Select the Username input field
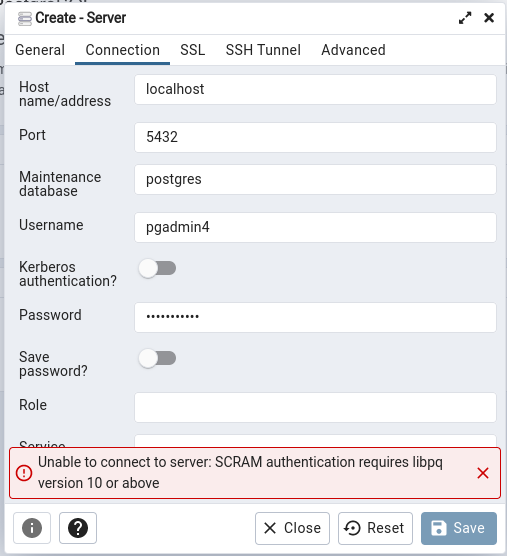The image size is (507, 556). click(x=315, y=227)
